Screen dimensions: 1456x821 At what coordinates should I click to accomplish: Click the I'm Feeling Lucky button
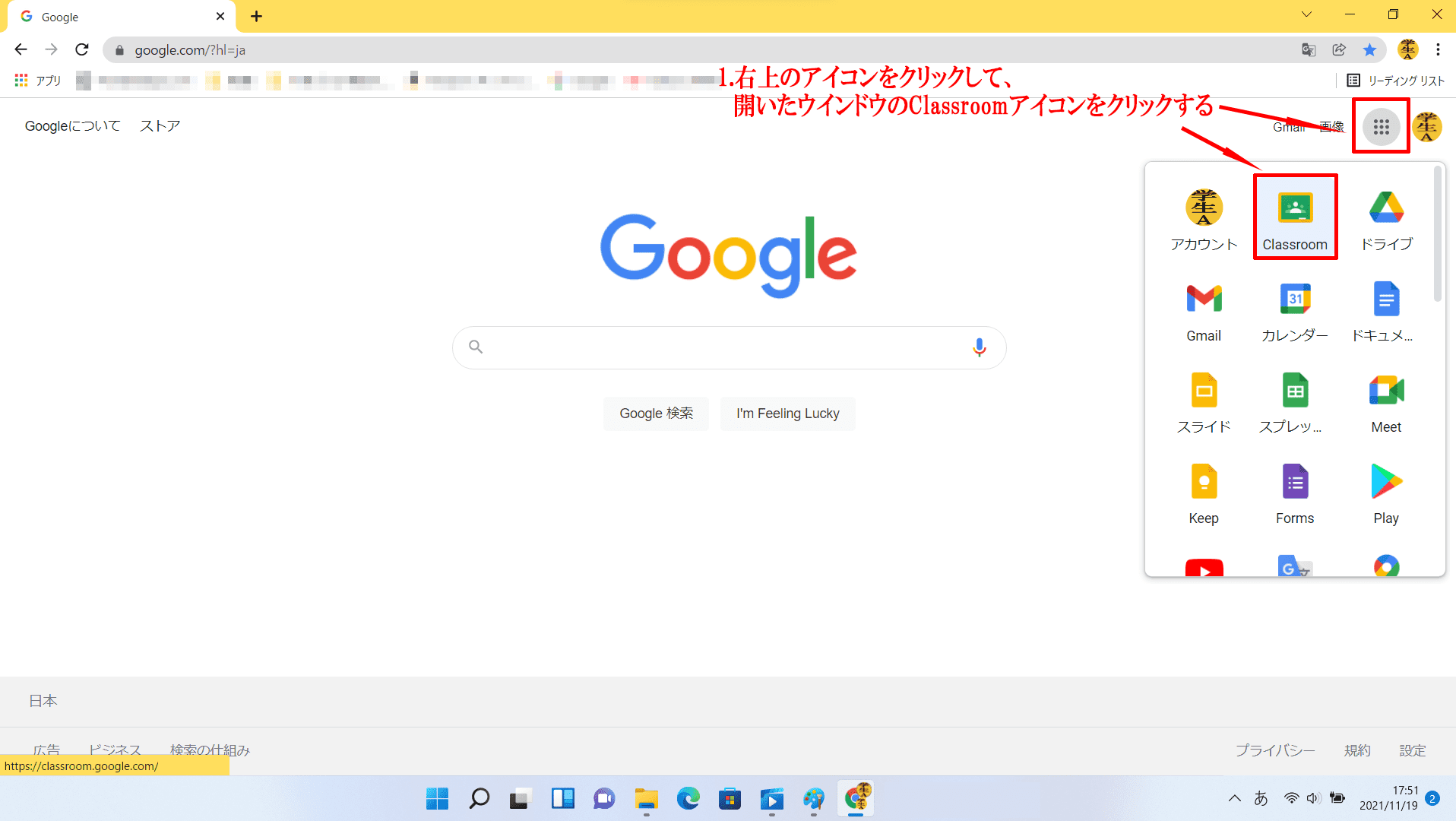[x=787, y=414]
